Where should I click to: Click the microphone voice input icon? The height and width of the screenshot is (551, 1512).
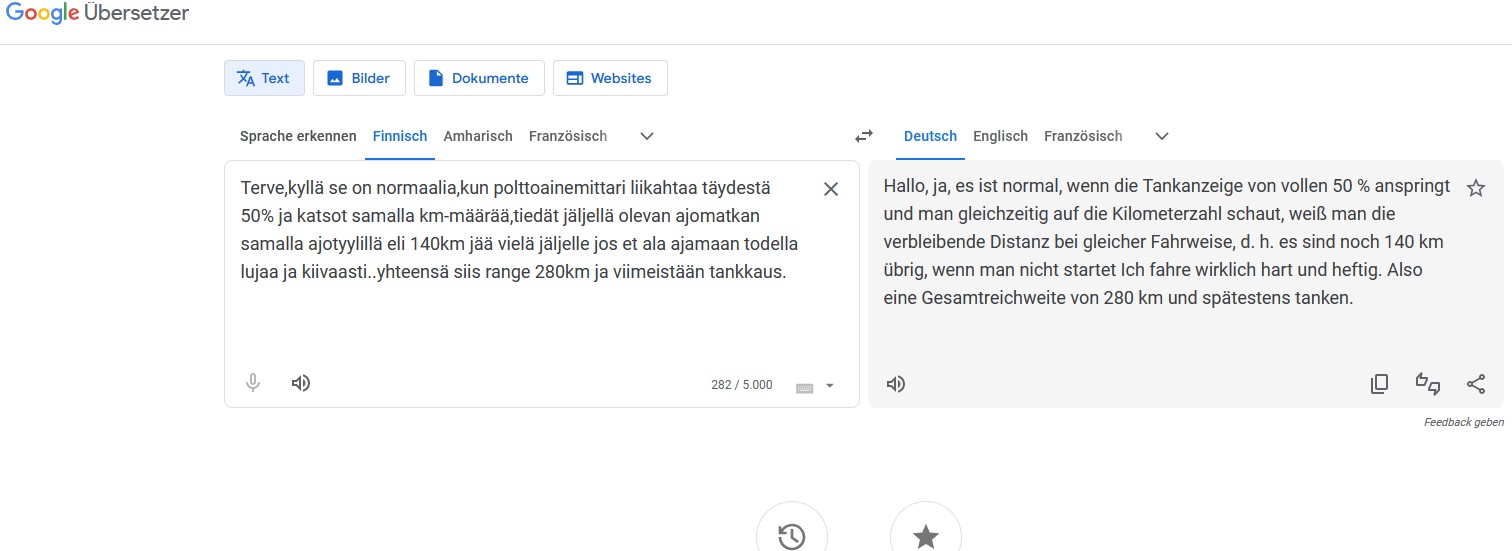[253, 383]
